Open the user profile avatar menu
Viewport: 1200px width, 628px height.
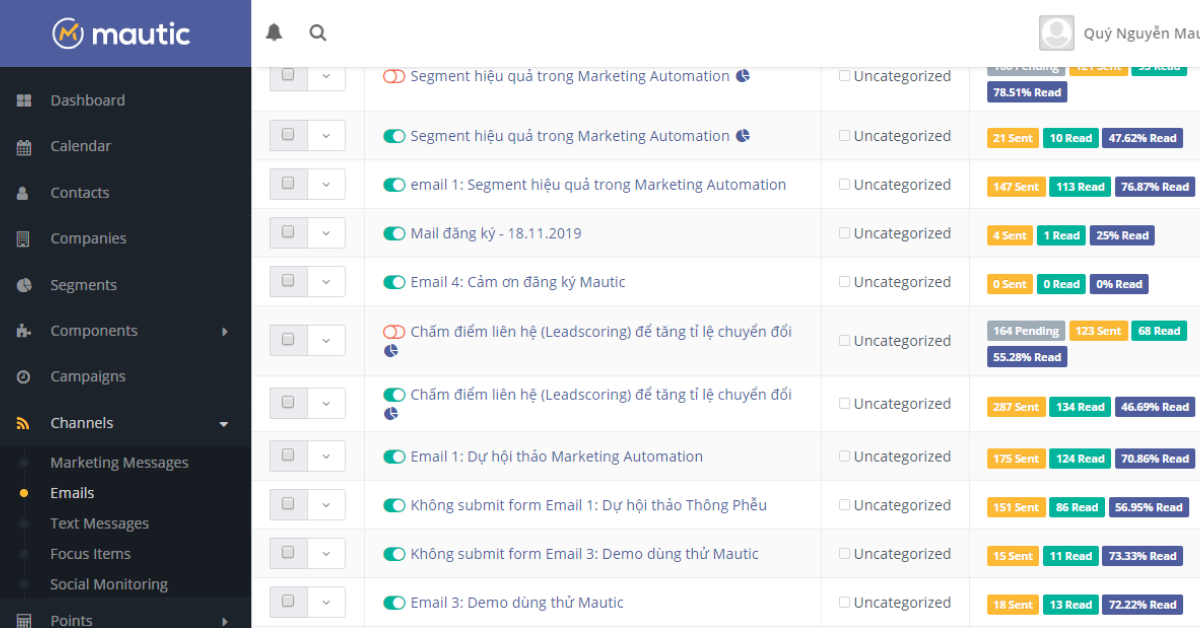point(1056,33)
